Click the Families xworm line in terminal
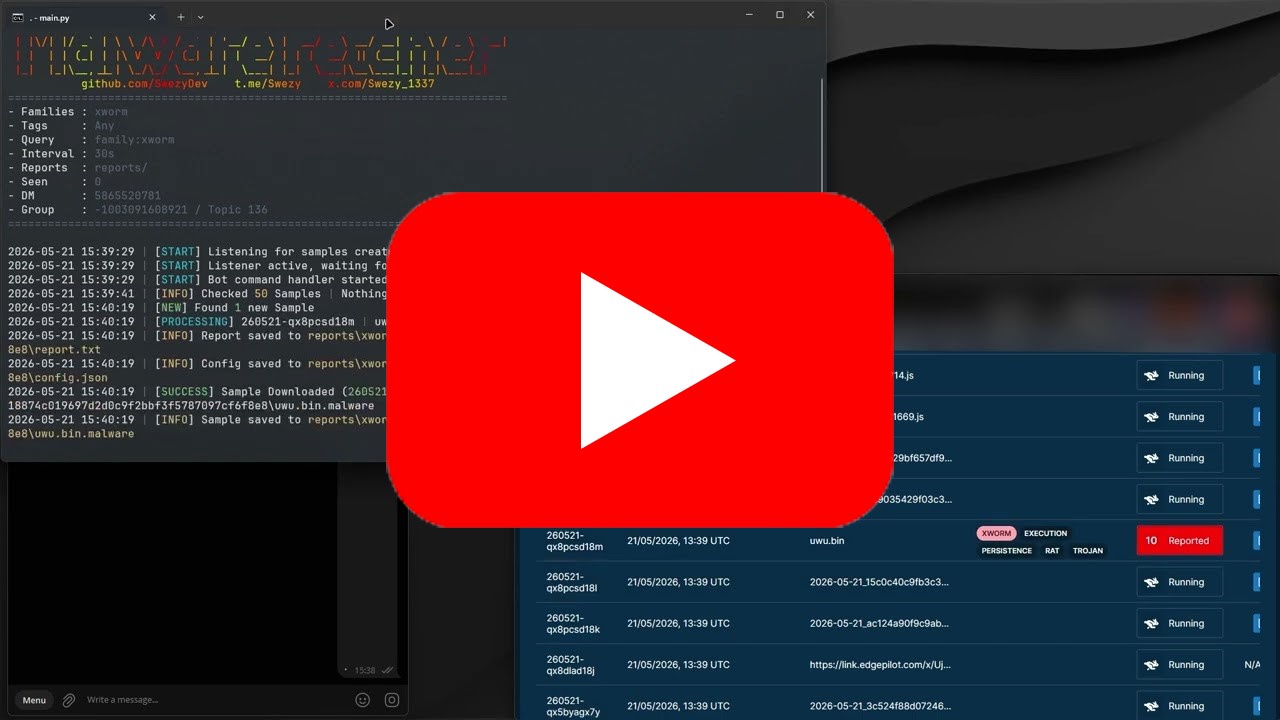Image resolution: width=1280 pixels, height=720 pixels. point(69,112)
